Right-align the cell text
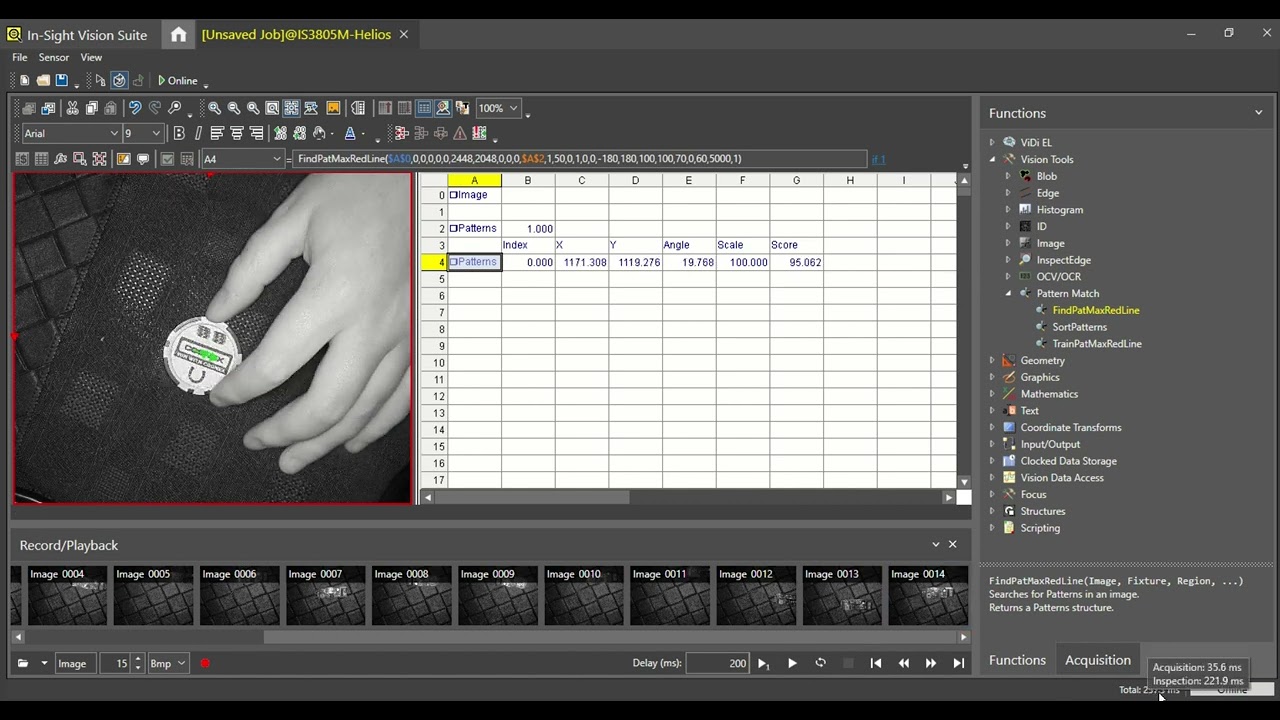The height and width of the screenshot is (720, 1280). (x=256, y=133)
